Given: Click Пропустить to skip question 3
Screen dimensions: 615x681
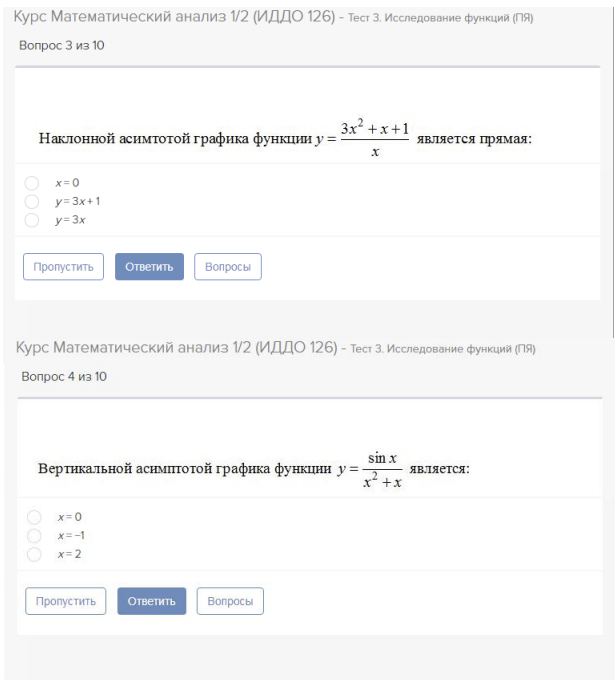Looking at the screenshot, I should (63, 267).
